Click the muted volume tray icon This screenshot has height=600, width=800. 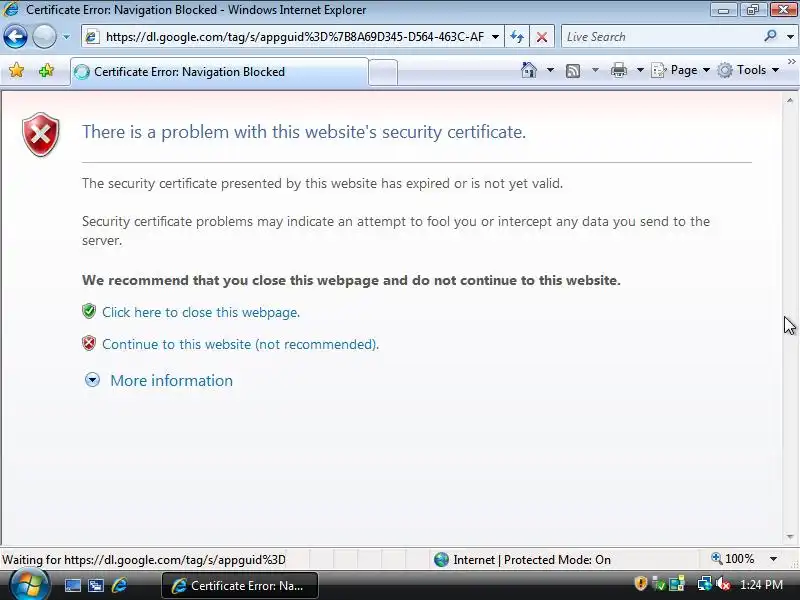click(722, 584)
